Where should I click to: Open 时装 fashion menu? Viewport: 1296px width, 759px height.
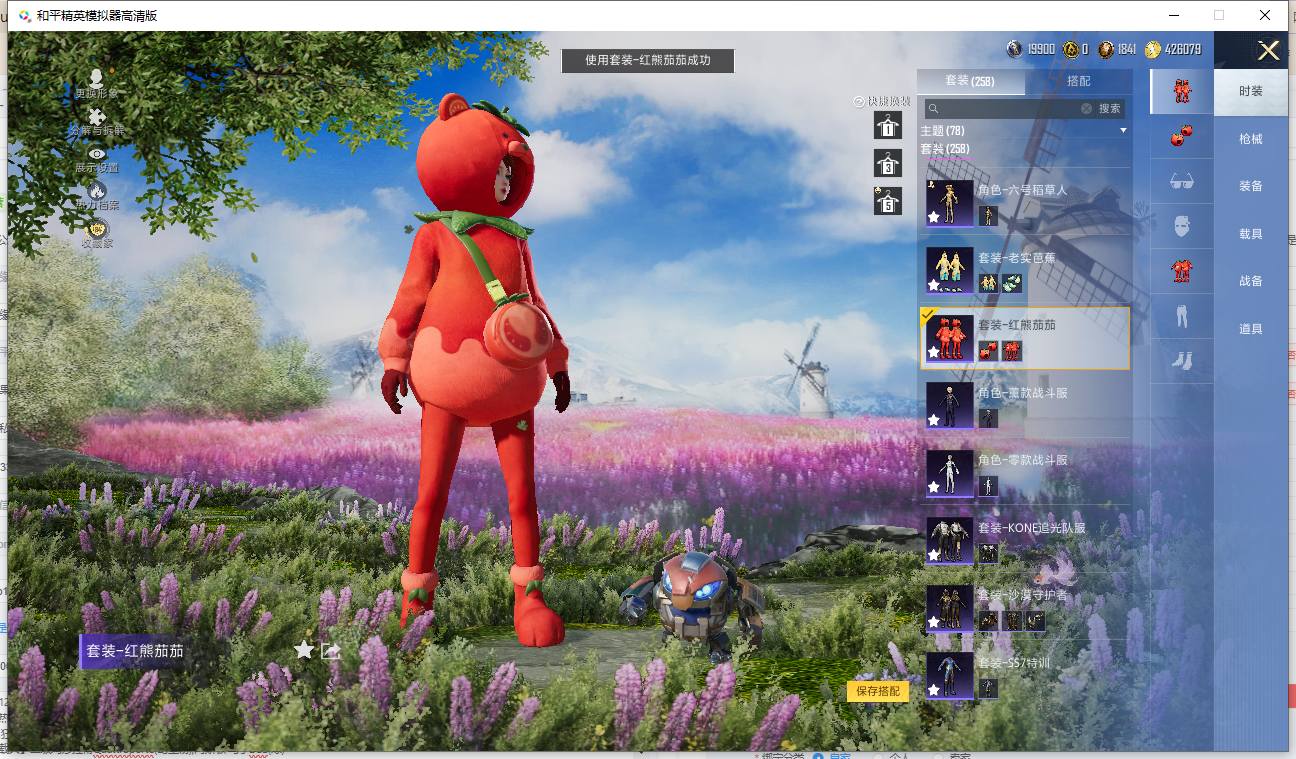1251,91
